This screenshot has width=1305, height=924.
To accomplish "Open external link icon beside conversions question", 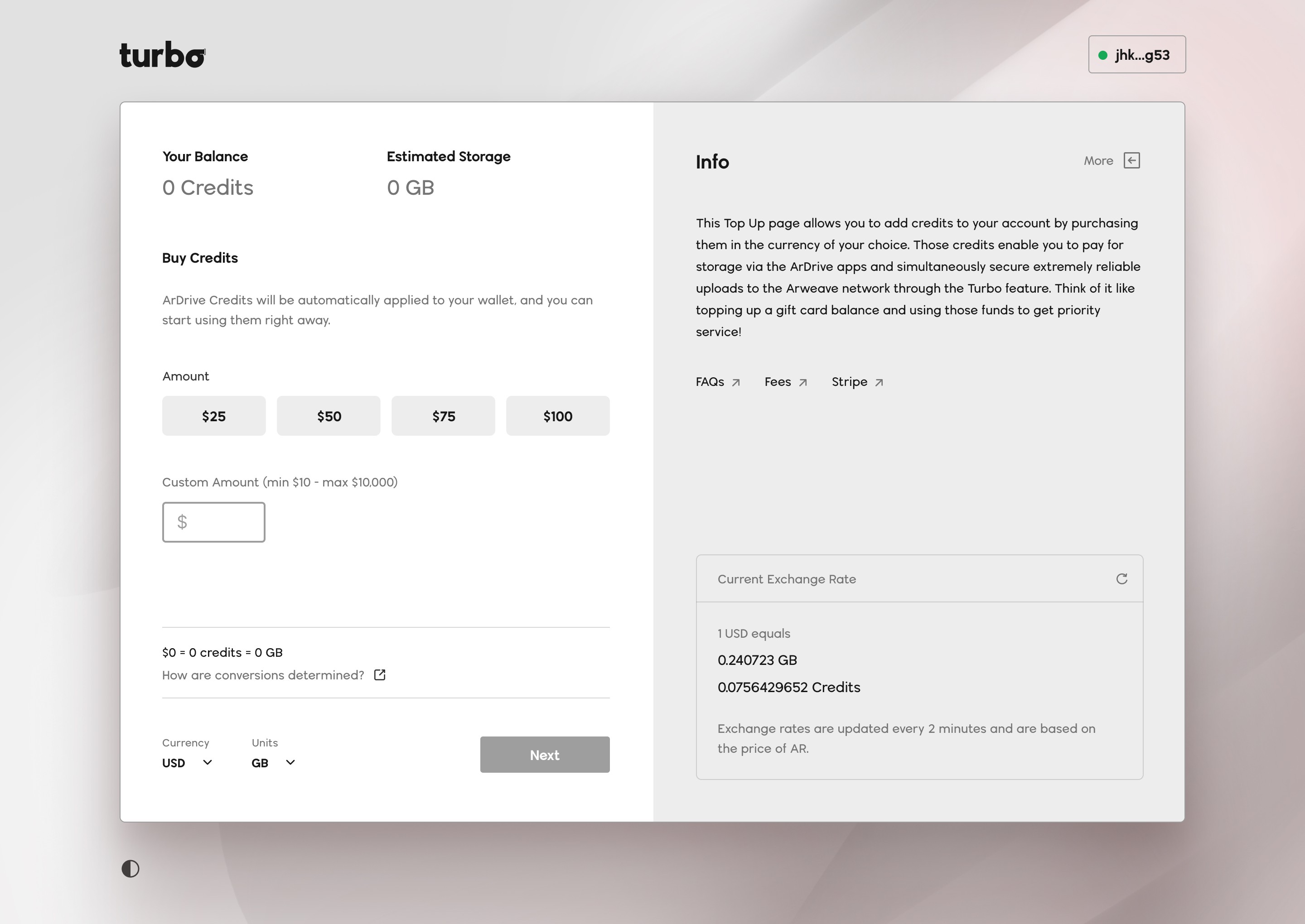I will [x=380, y=675].
